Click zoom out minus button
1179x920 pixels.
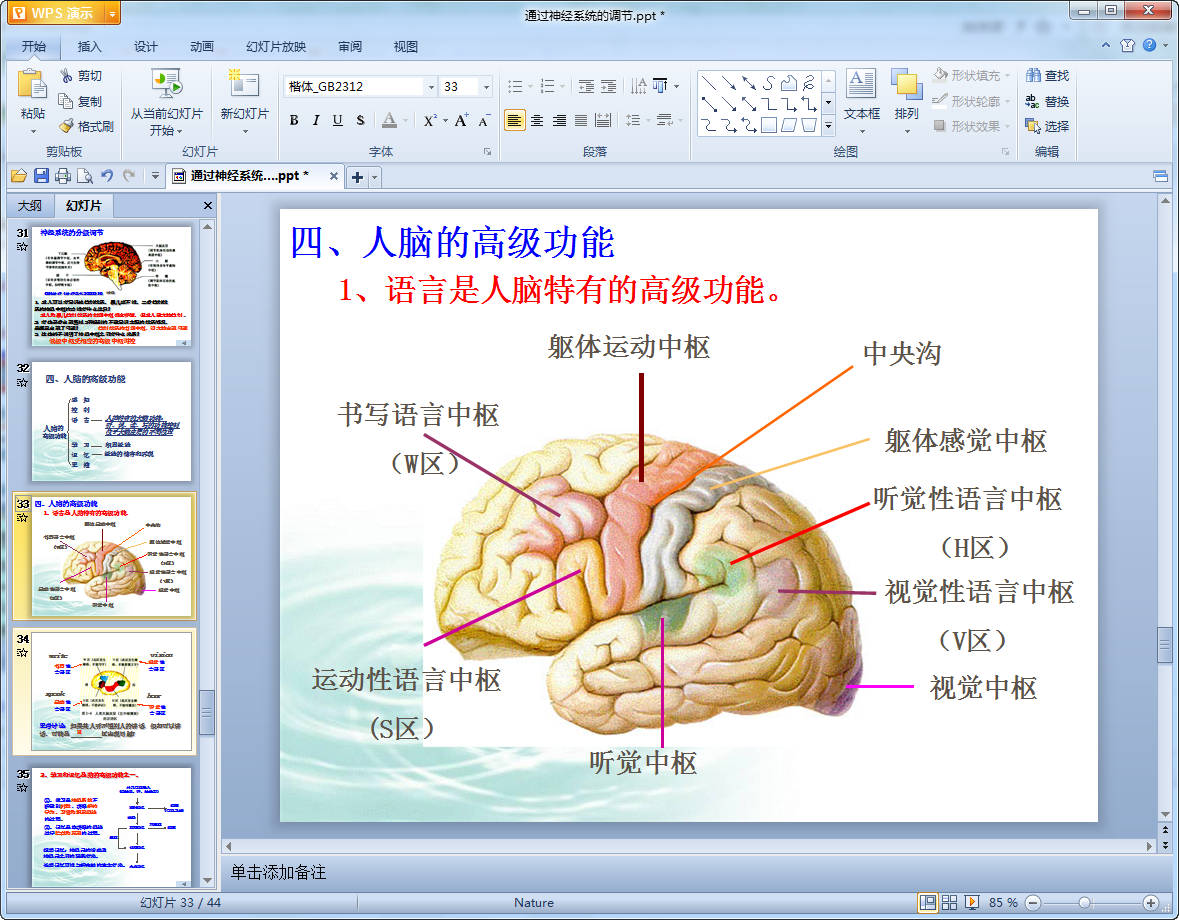coord(1033,903)
